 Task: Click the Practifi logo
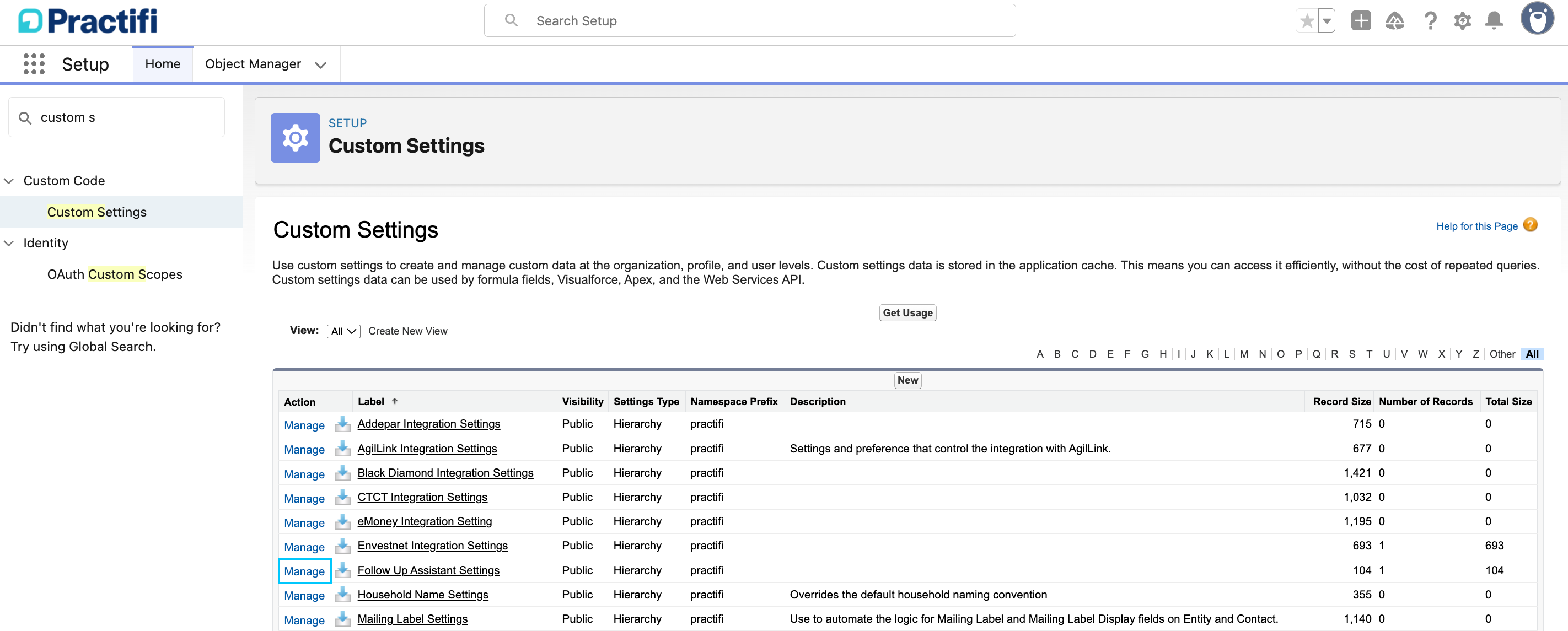tap(88, 21)
